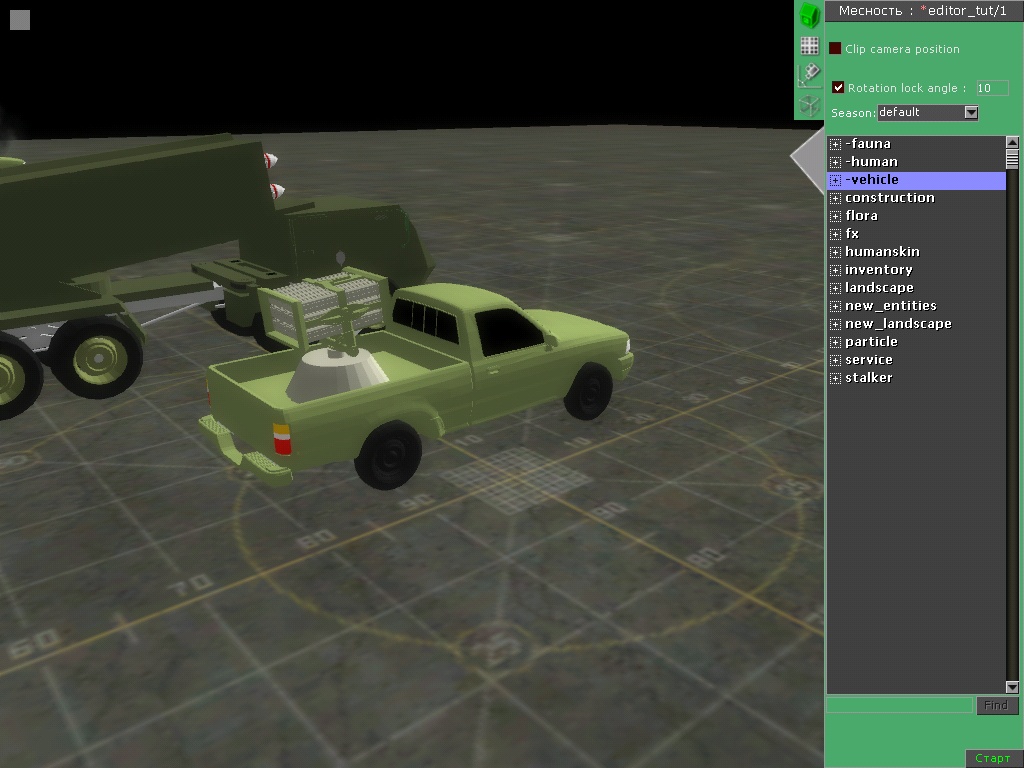The image size is (1024, 768).
Task: Click the wireframe cube icon
Action: click(809, 105)
